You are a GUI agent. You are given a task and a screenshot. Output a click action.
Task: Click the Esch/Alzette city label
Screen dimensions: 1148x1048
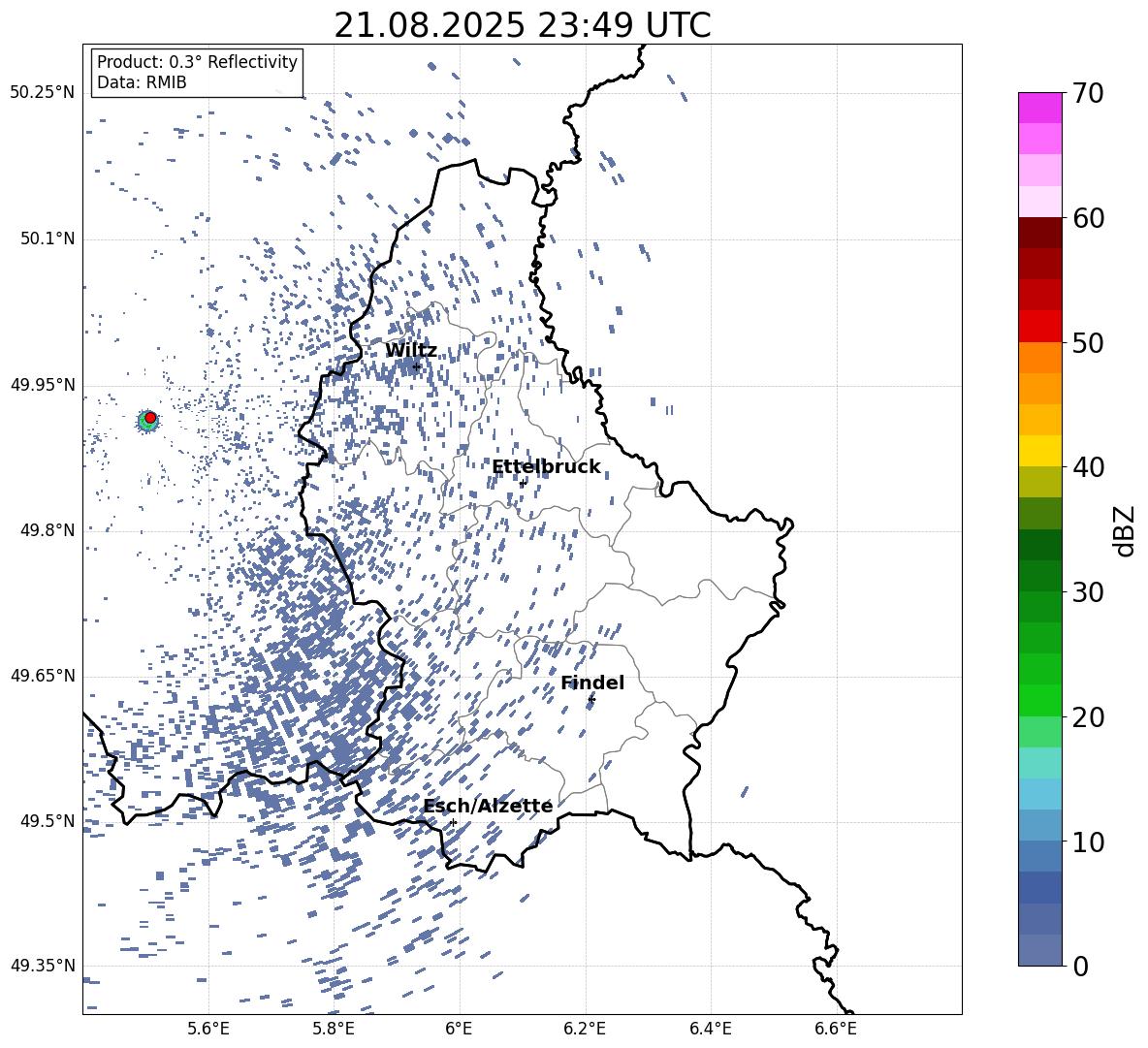488,806
